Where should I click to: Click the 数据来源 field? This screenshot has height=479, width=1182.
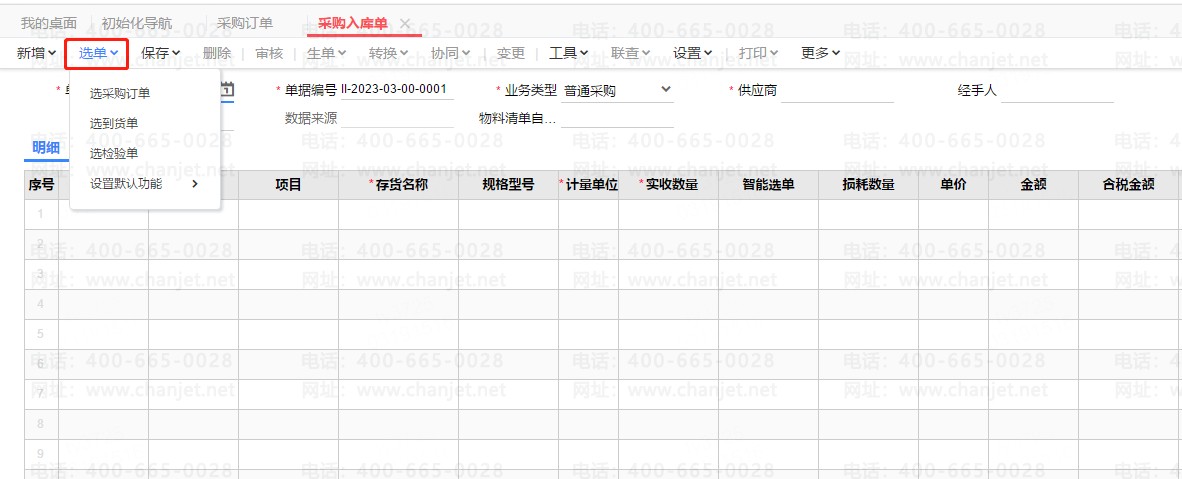tap(397, 118)
